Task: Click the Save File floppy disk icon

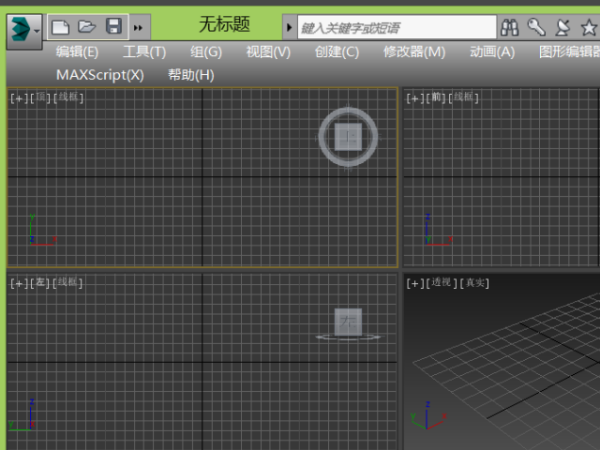Action: point(114,26)
